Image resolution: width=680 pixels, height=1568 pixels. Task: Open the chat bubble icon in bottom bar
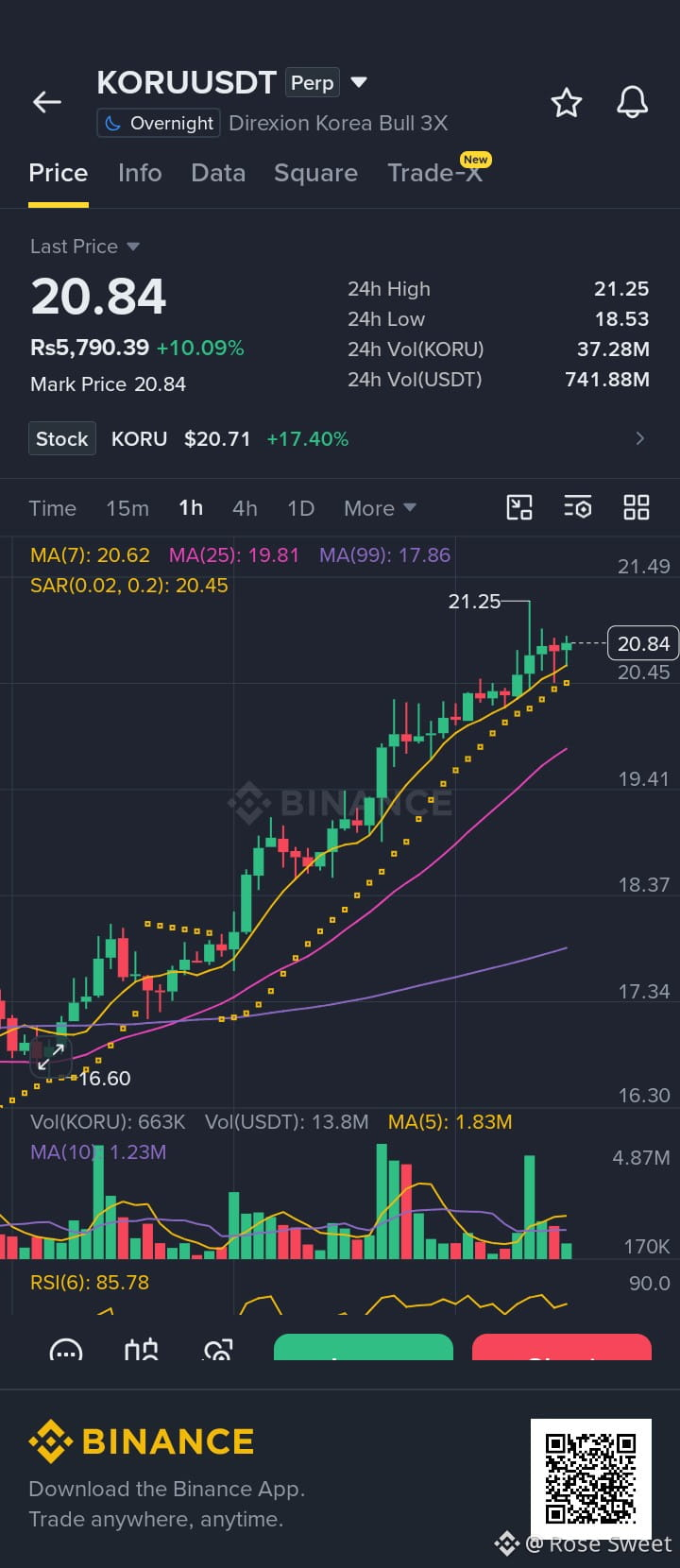(x=65, y=1350)
